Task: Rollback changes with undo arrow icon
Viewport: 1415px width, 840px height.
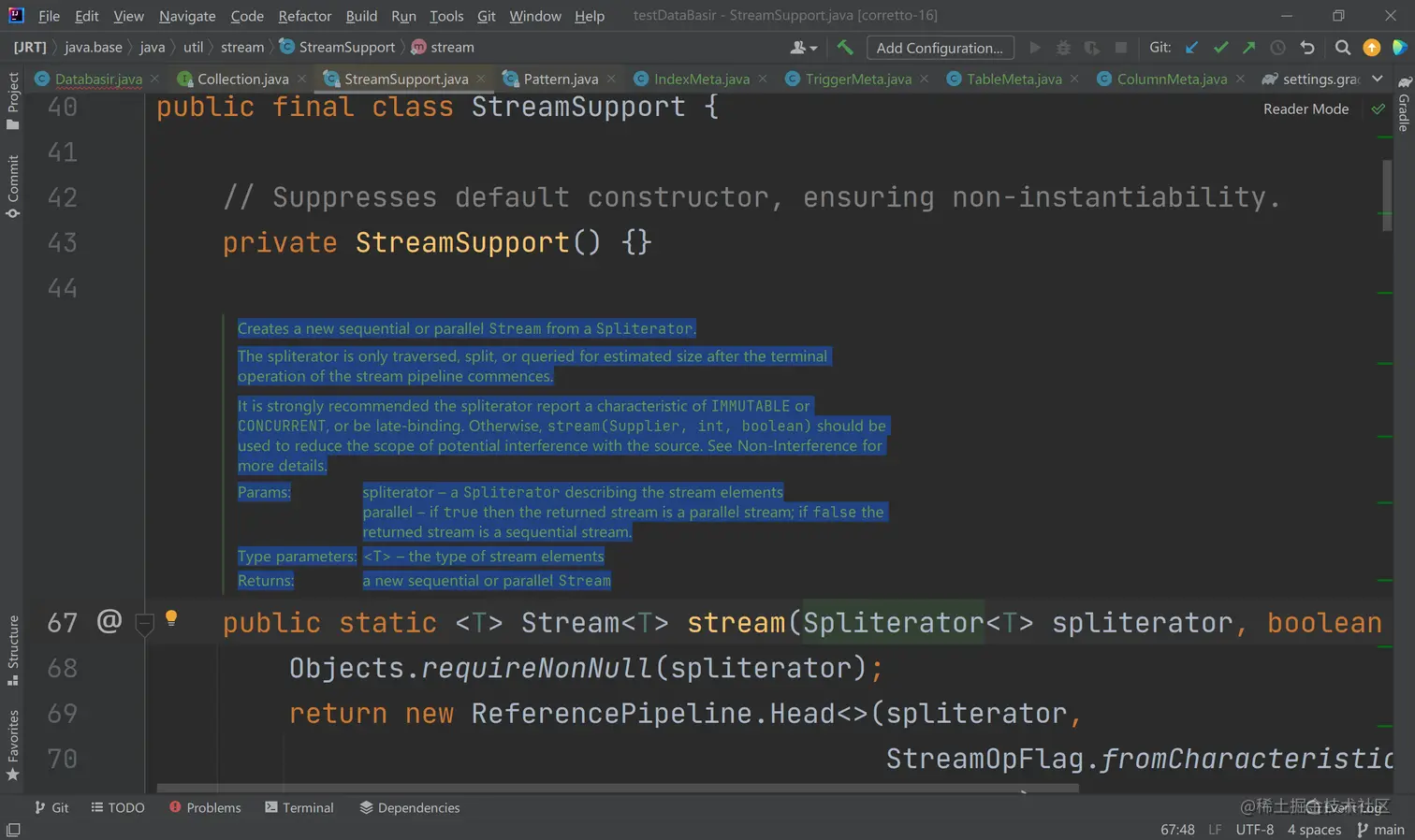Action: coord(1307,47)
